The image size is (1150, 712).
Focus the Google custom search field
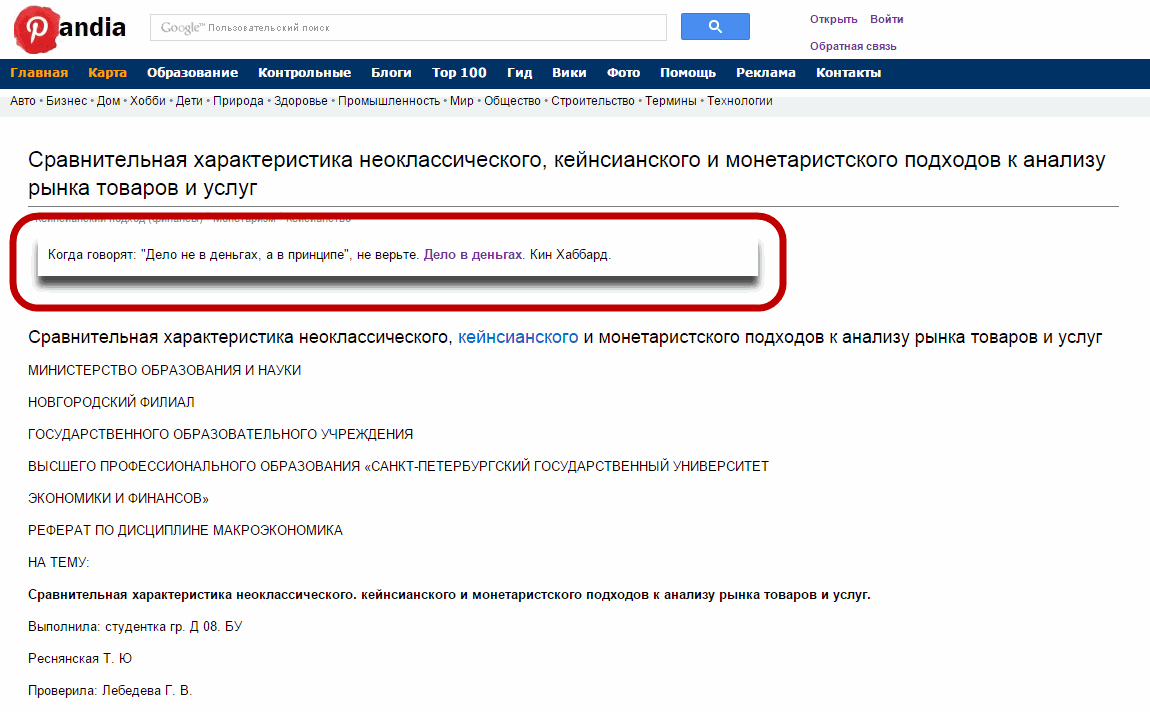pos(408,28)
